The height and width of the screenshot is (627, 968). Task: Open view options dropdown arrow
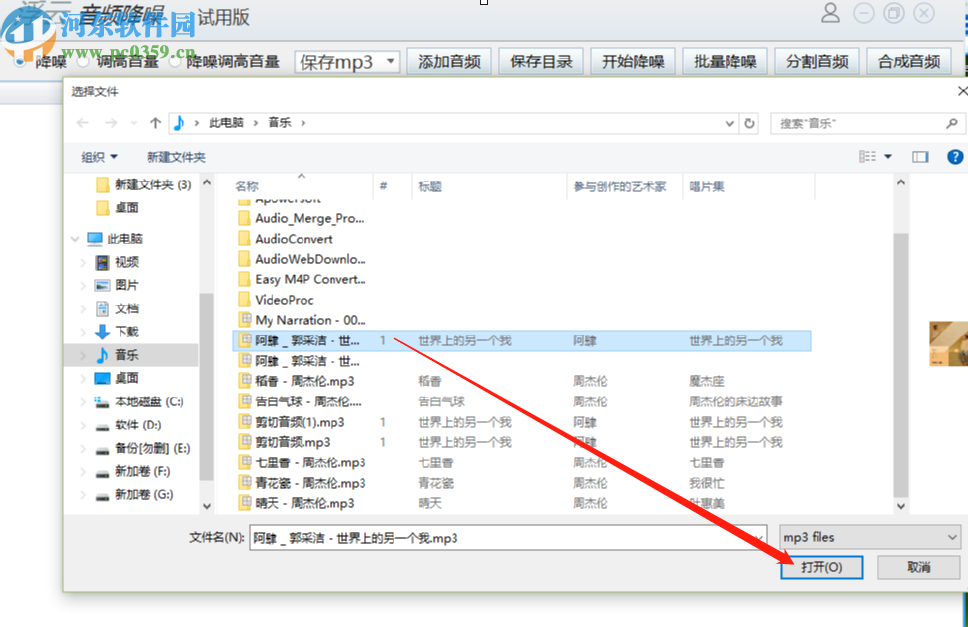888,157
